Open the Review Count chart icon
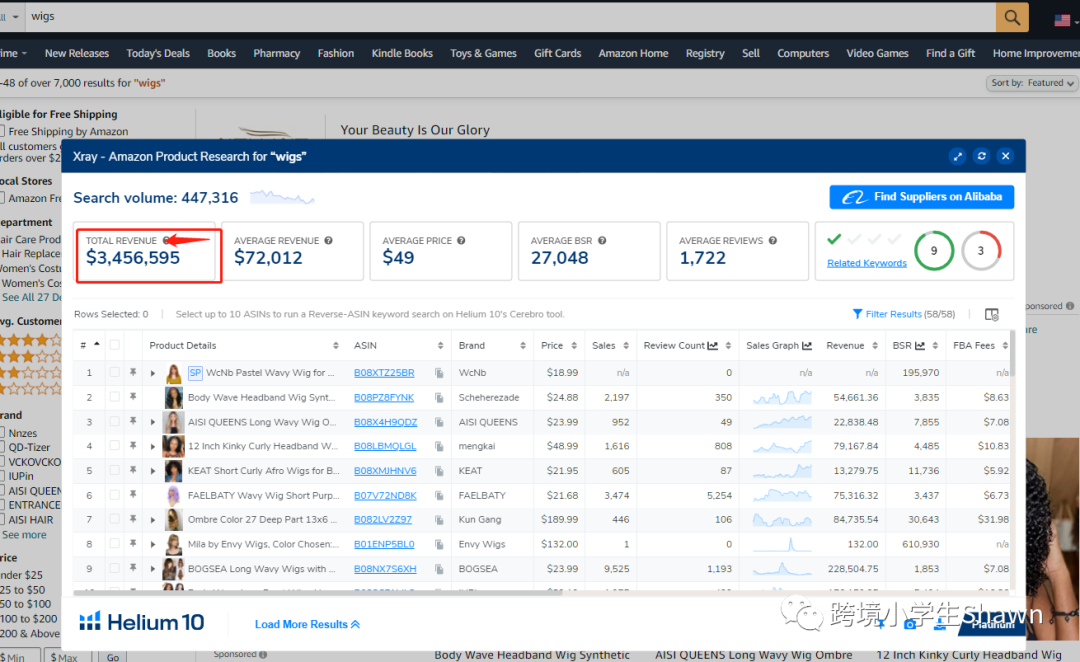 [x=713, y=346]
